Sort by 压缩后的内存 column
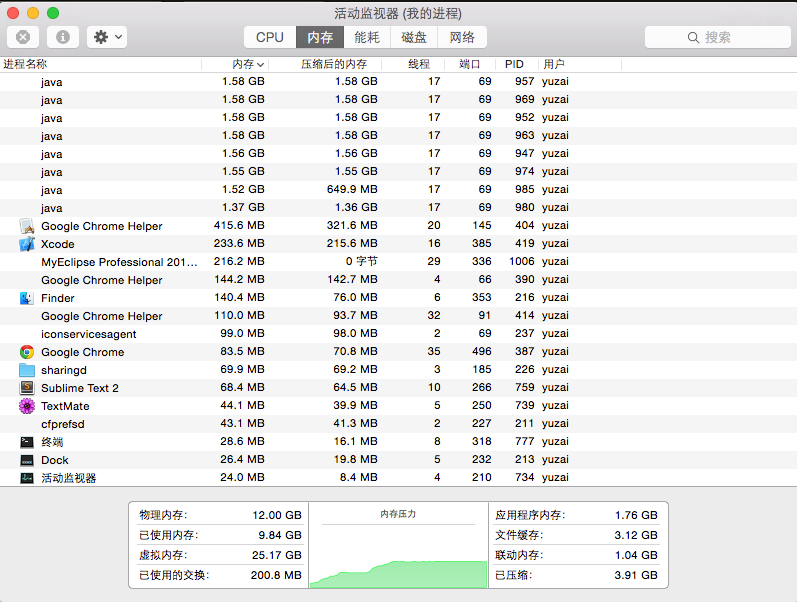Screen dimensions: 797x602 (x=325, y=64)
